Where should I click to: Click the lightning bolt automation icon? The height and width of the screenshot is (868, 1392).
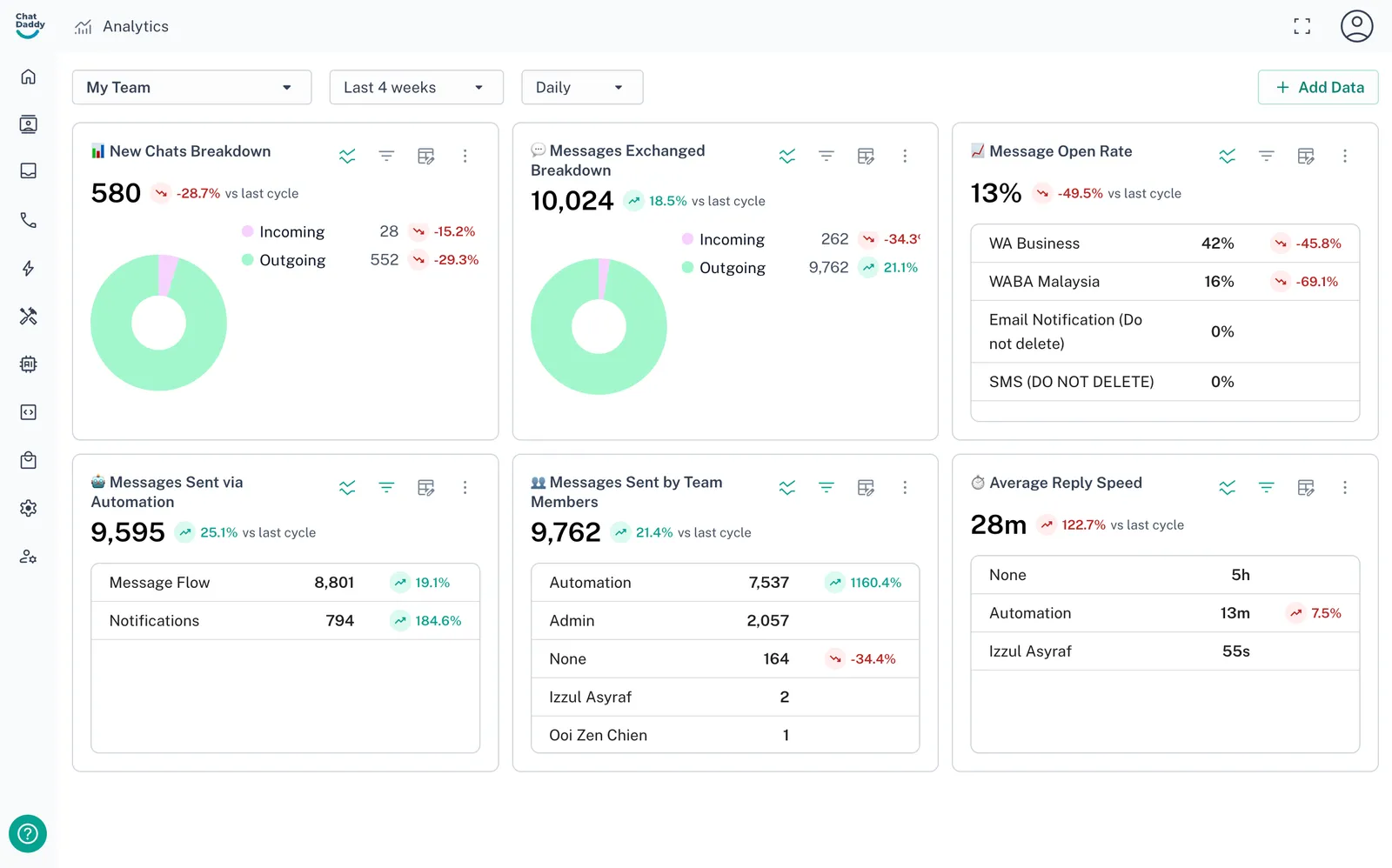coord(29,268)
